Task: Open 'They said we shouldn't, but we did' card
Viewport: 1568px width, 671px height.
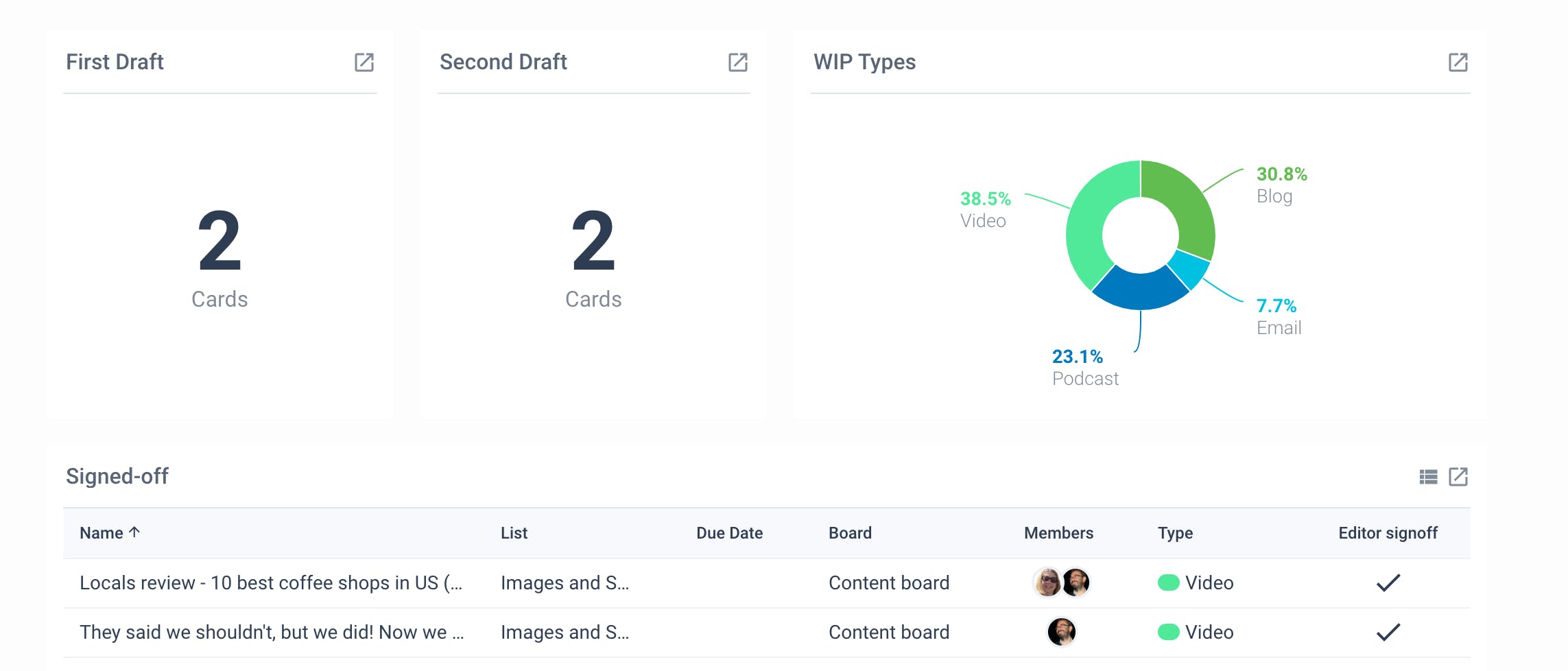Action: 271,632
